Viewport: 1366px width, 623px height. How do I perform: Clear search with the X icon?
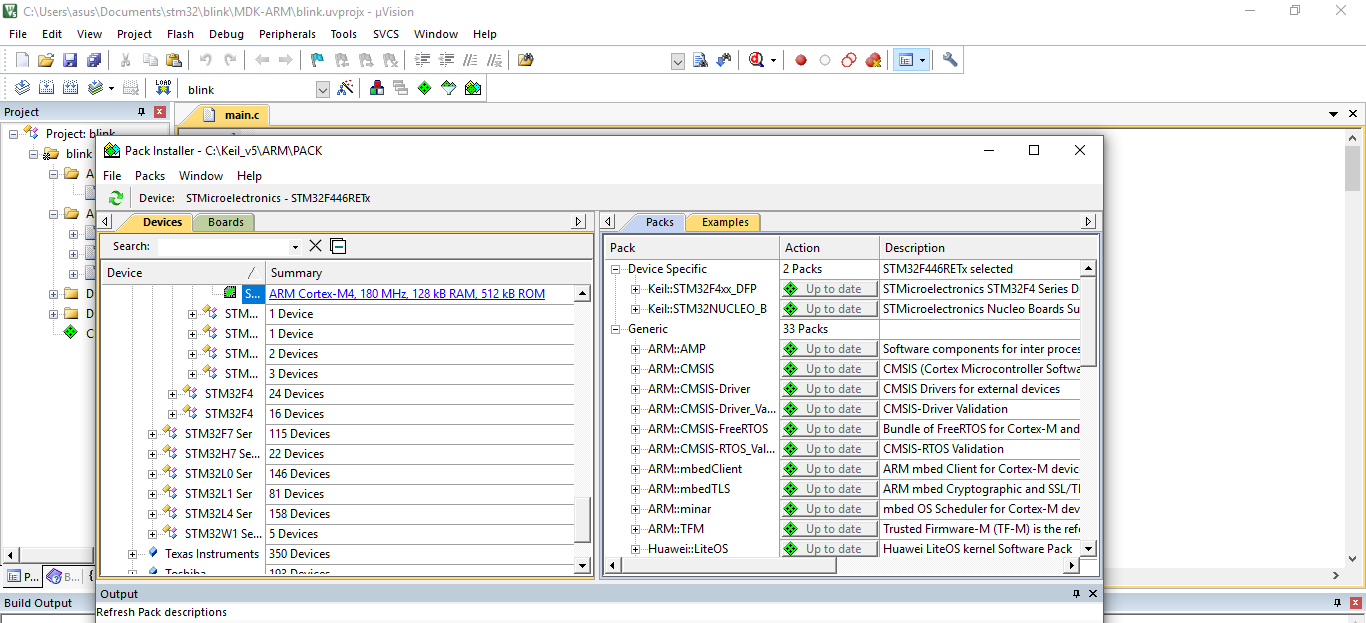(315, 246)
